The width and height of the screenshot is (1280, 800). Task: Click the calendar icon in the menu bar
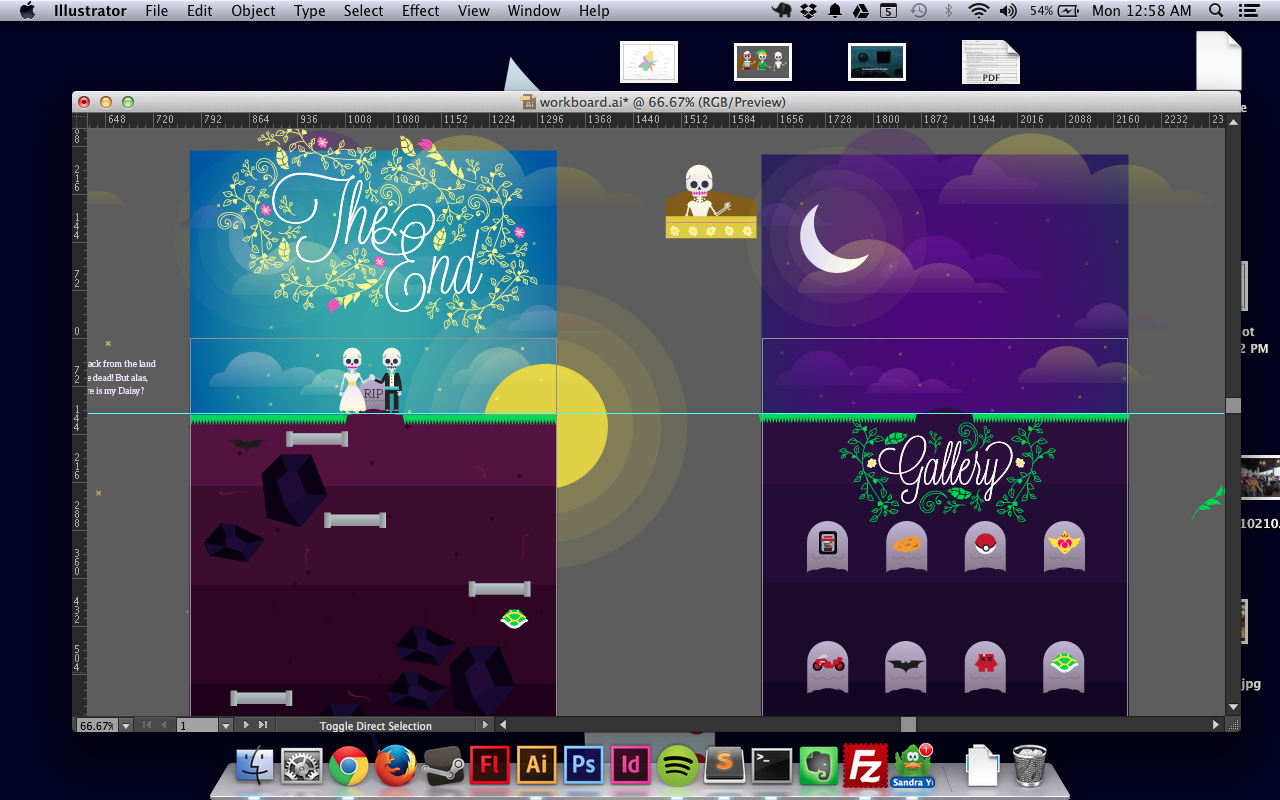point(888,11)
